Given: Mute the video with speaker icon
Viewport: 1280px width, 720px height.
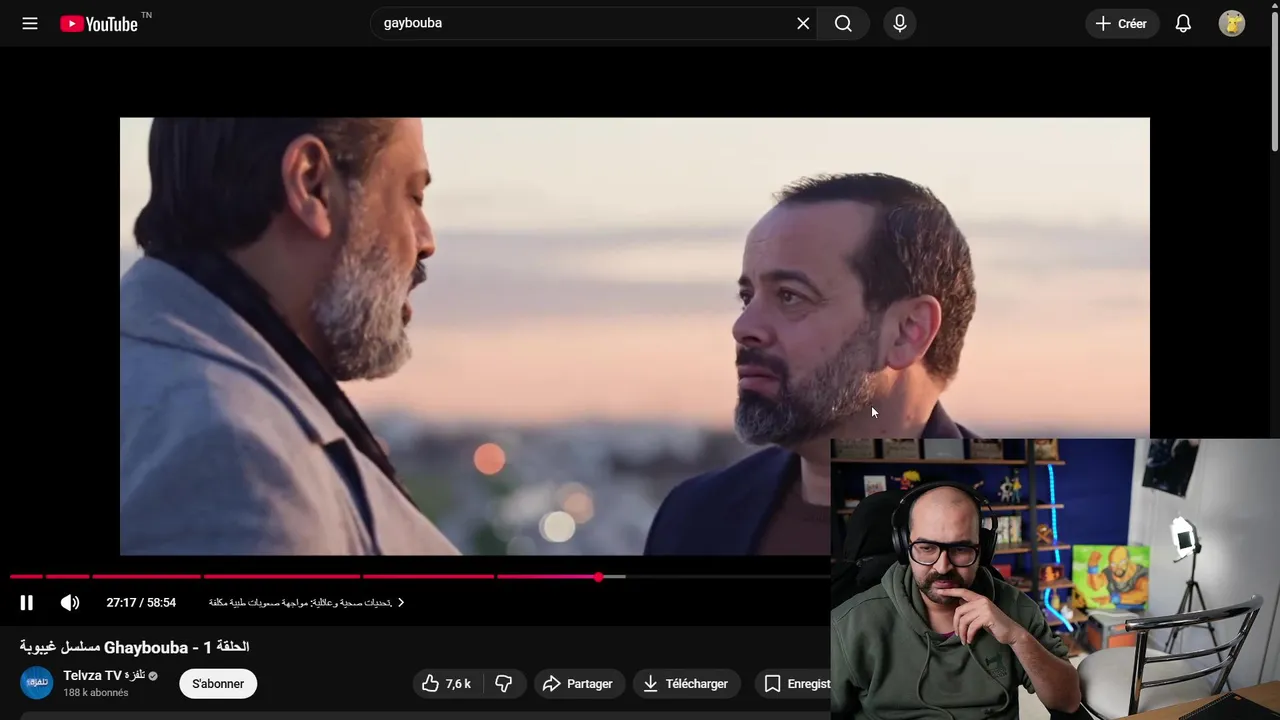Looking at the screenshot, I should coord(69,602).
